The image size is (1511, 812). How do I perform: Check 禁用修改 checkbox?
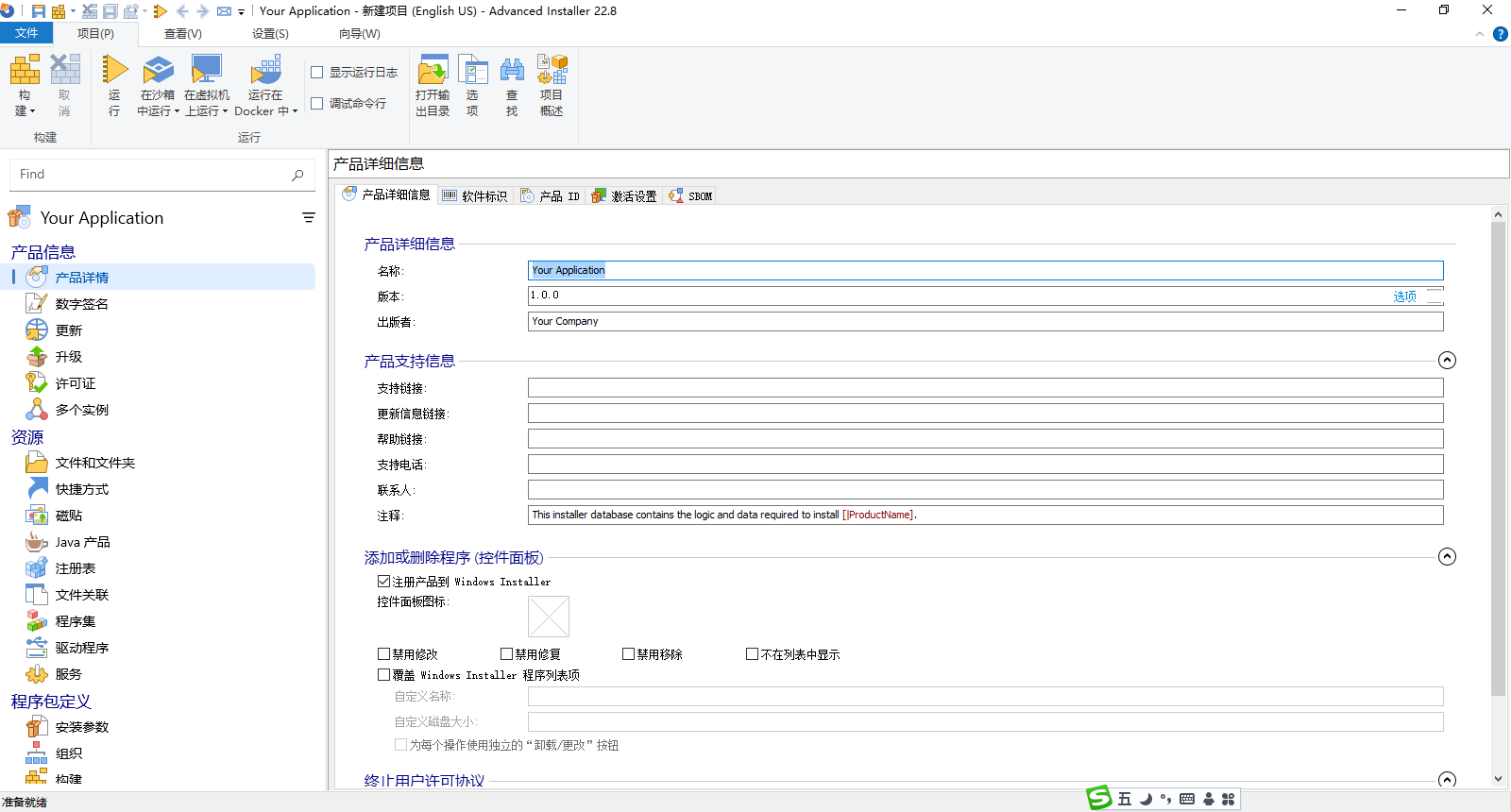pyautogui.click(x=383, y=653)
